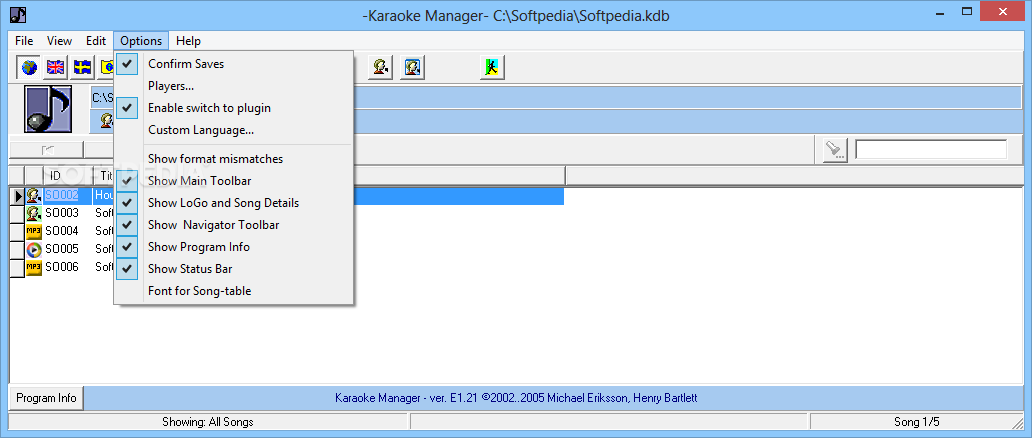This screenshot has width=1032, height=438.
Task: Click the flashlight search icon button
Action: (835, 150)
